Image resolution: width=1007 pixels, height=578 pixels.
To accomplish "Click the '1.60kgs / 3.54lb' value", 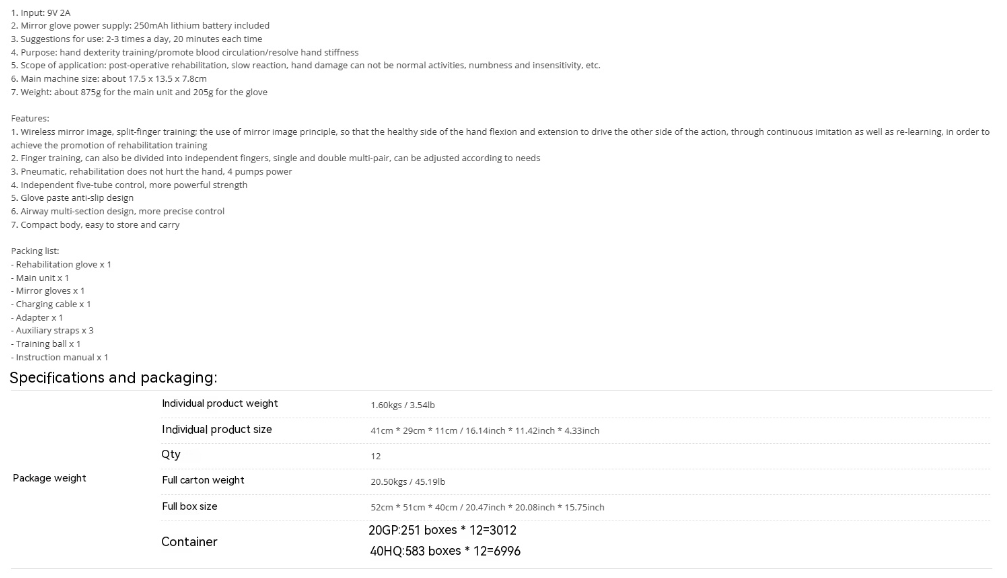I will point(403,405).
